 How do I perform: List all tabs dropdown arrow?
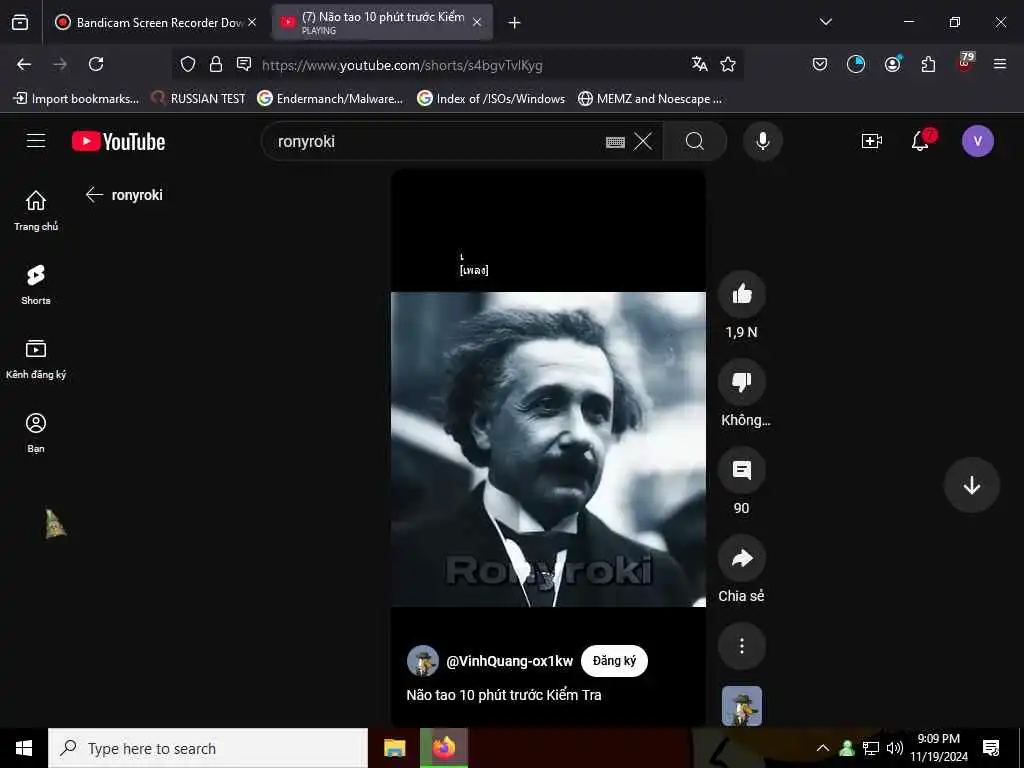pos(825,22)
